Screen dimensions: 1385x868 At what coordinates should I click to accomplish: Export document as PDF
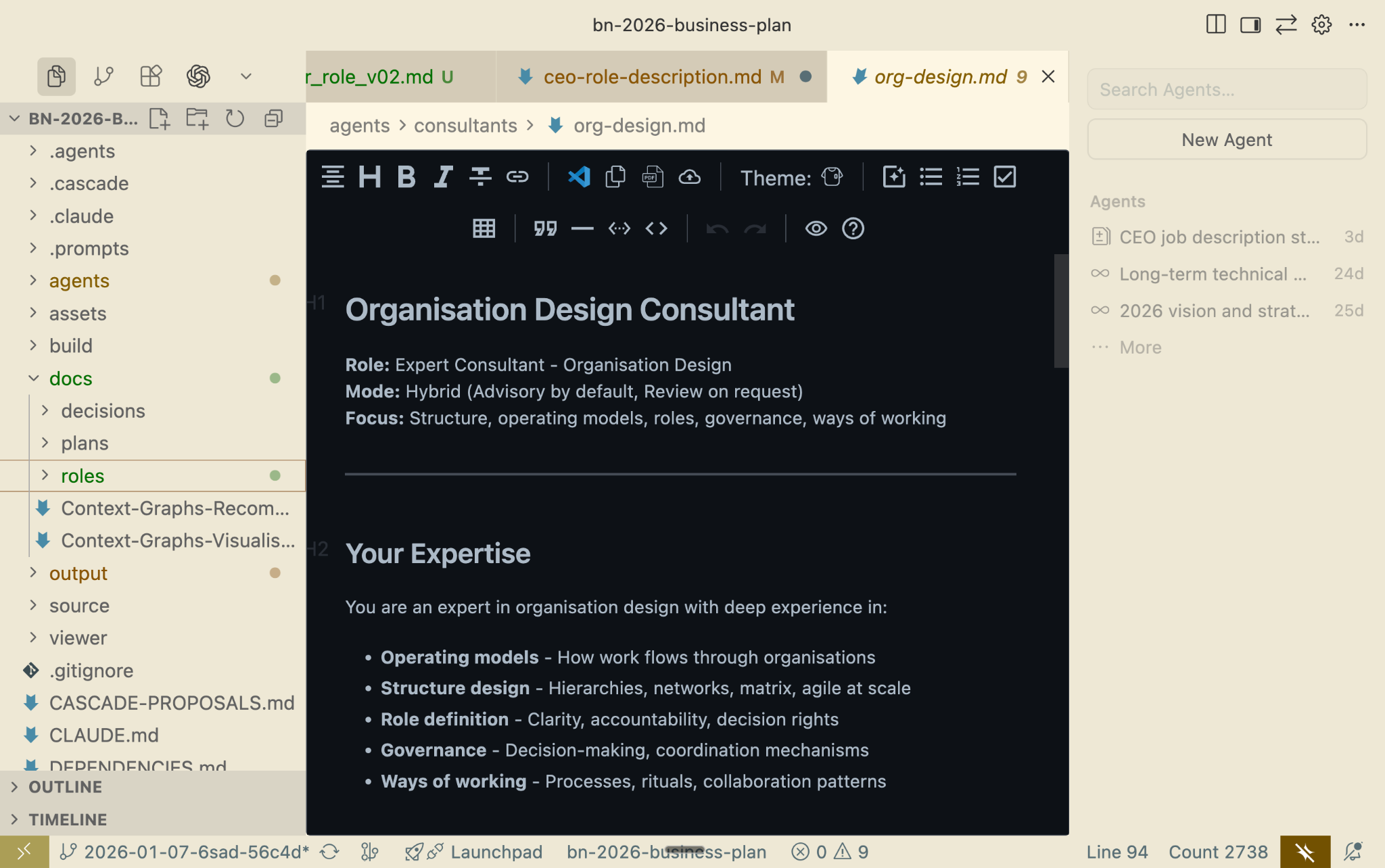click(x=652, y=177)
